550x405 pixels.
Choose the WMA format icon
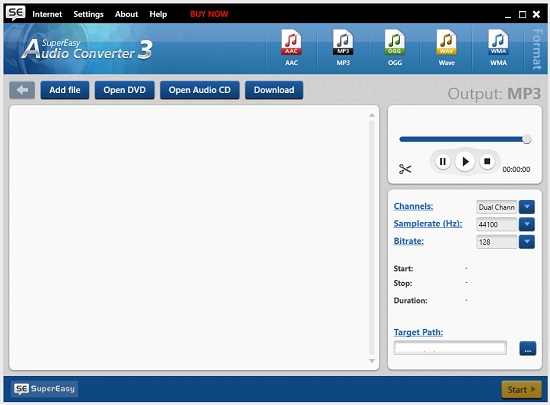click(x=498, y=47)
